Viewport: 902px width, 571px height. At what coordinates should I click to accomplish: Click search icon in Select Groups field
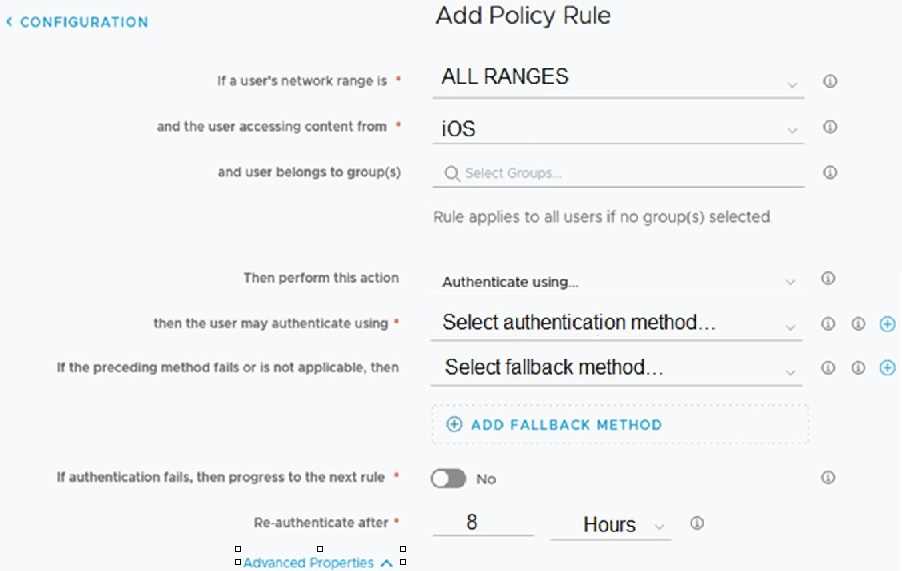pyautogui.click(x=452, y=173)
